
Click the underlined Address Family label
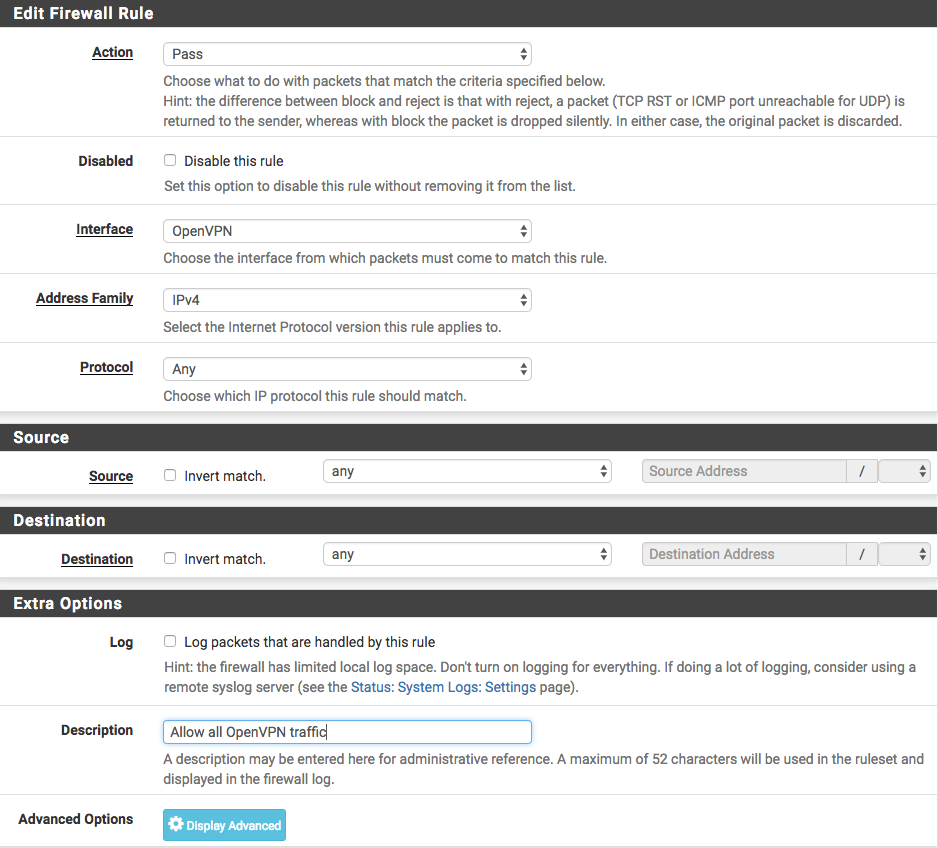pyautogui.click(x=84, y=298)
